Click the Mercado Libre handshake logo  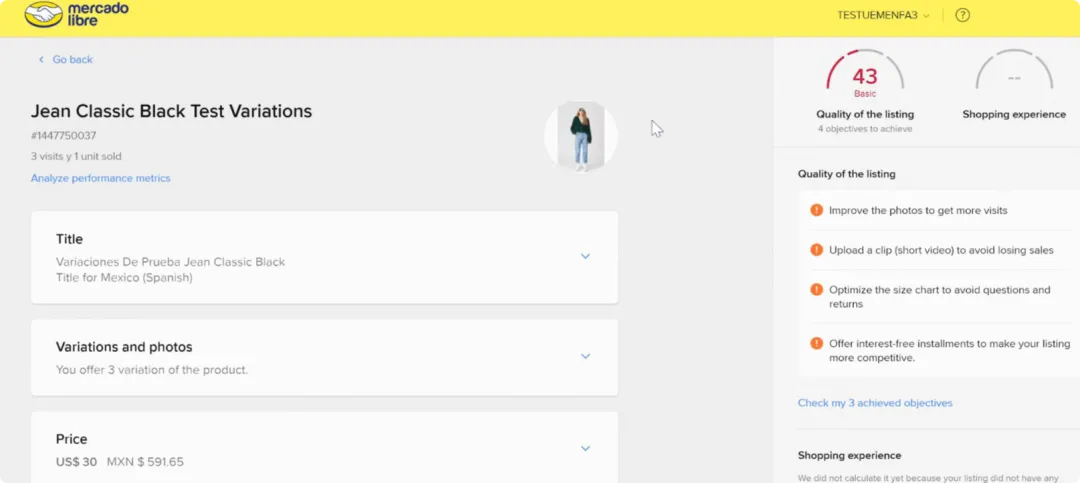pyautogui.click(x=43, y=15)
